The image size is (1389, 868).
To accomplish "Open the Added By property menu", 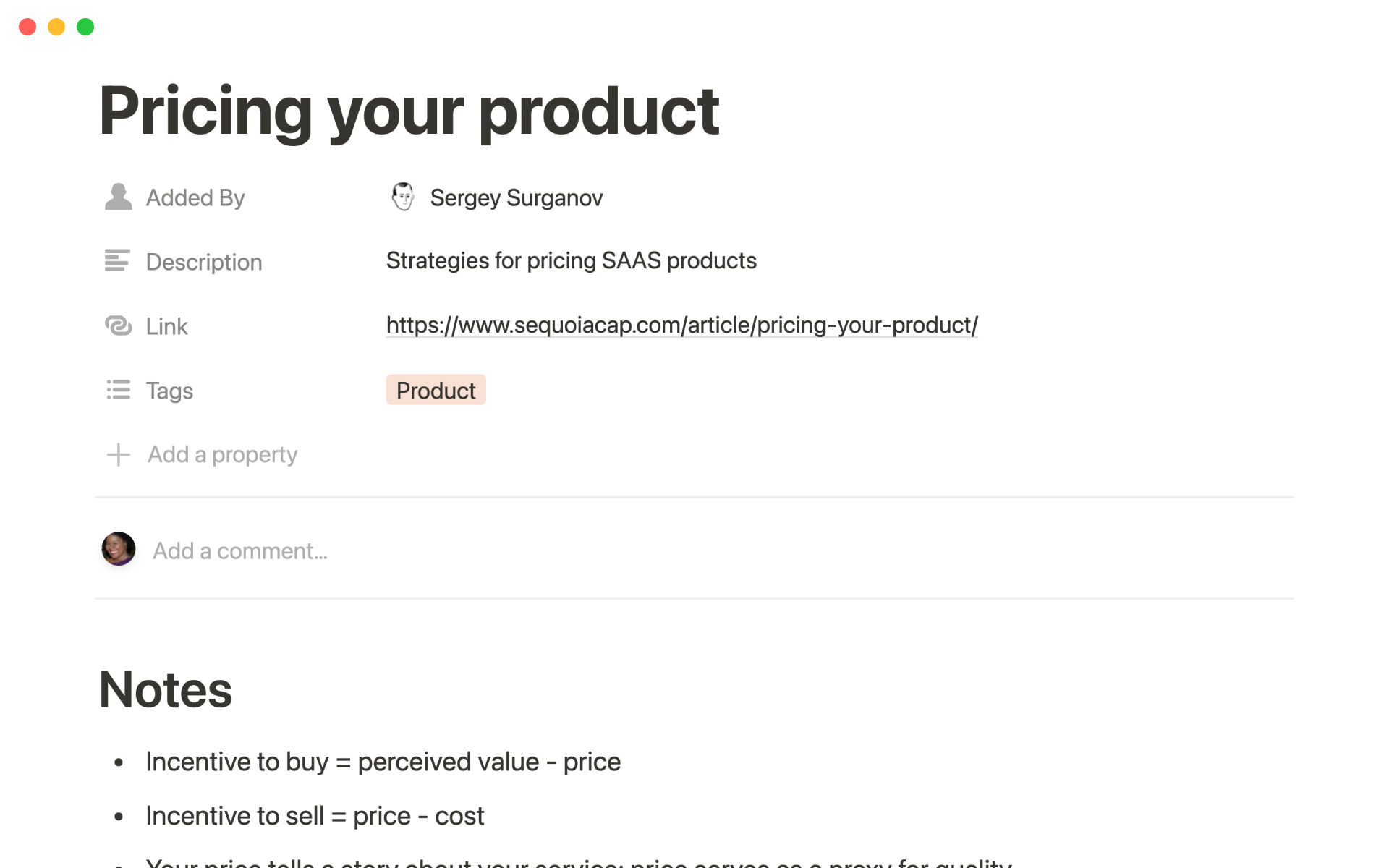I will [x=195, y=197].
